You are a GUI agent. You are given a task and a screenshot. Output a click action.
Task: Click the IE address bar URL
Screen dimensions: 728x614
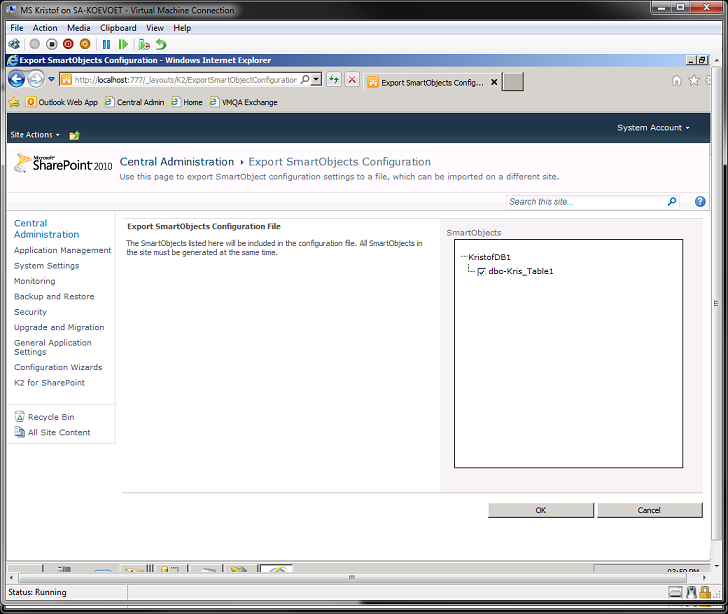[x=186, y=79]
